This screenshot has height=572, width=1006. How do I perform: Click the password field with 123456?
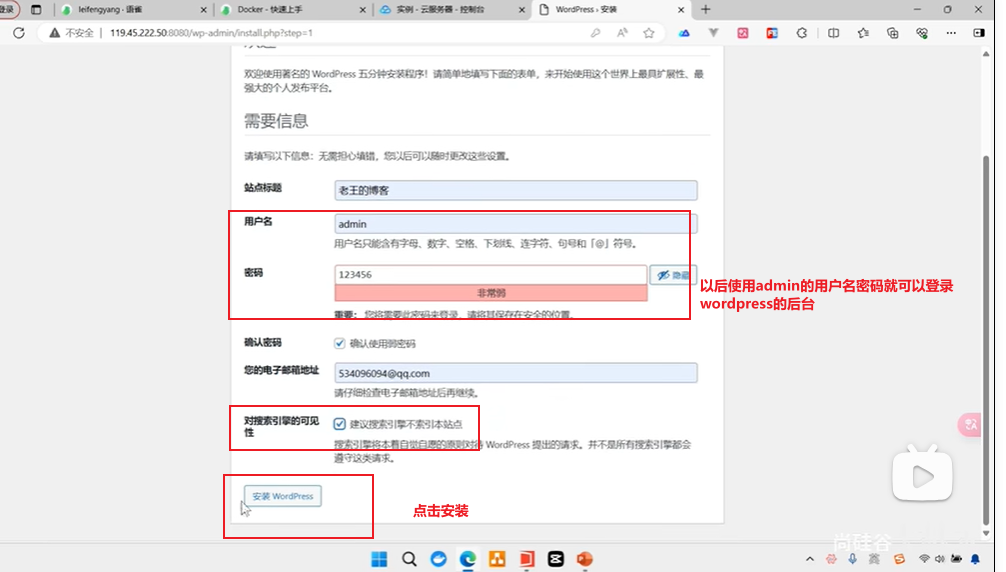pos(491,274)
